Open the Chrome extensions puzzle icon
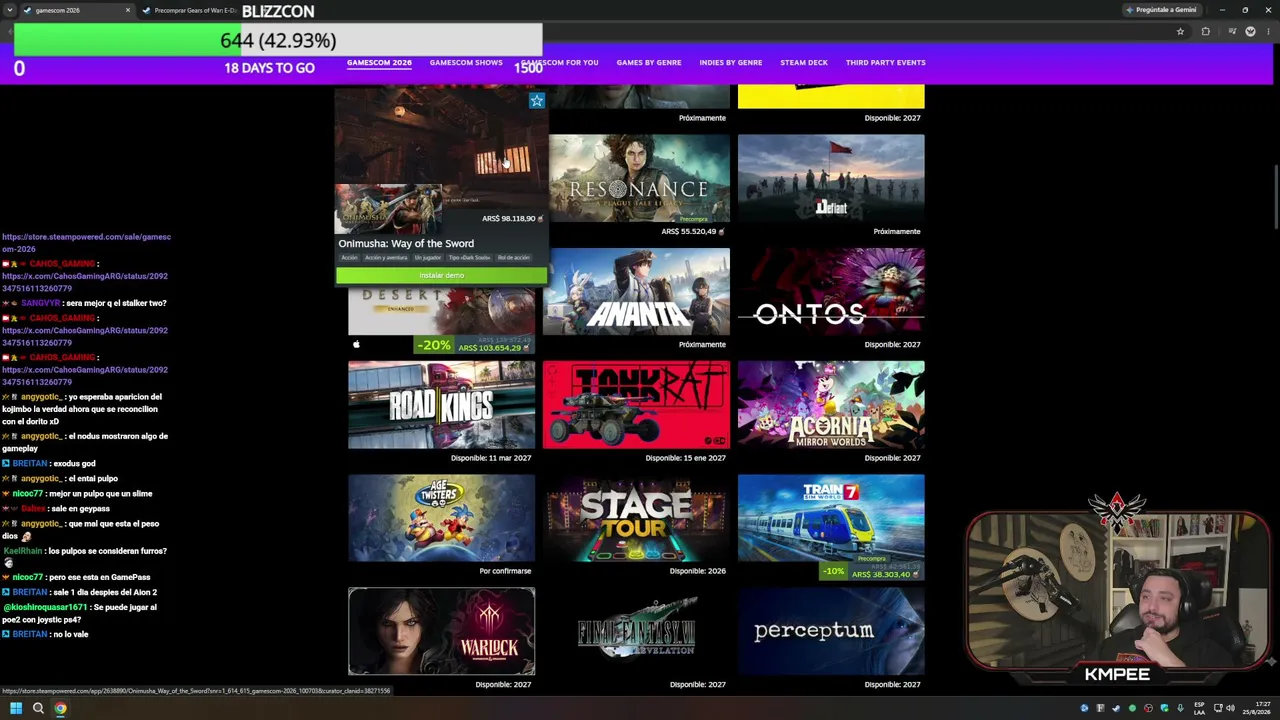Viewport: 1280px width, 720px height. pyautogui.click(x=1205, y=31)
